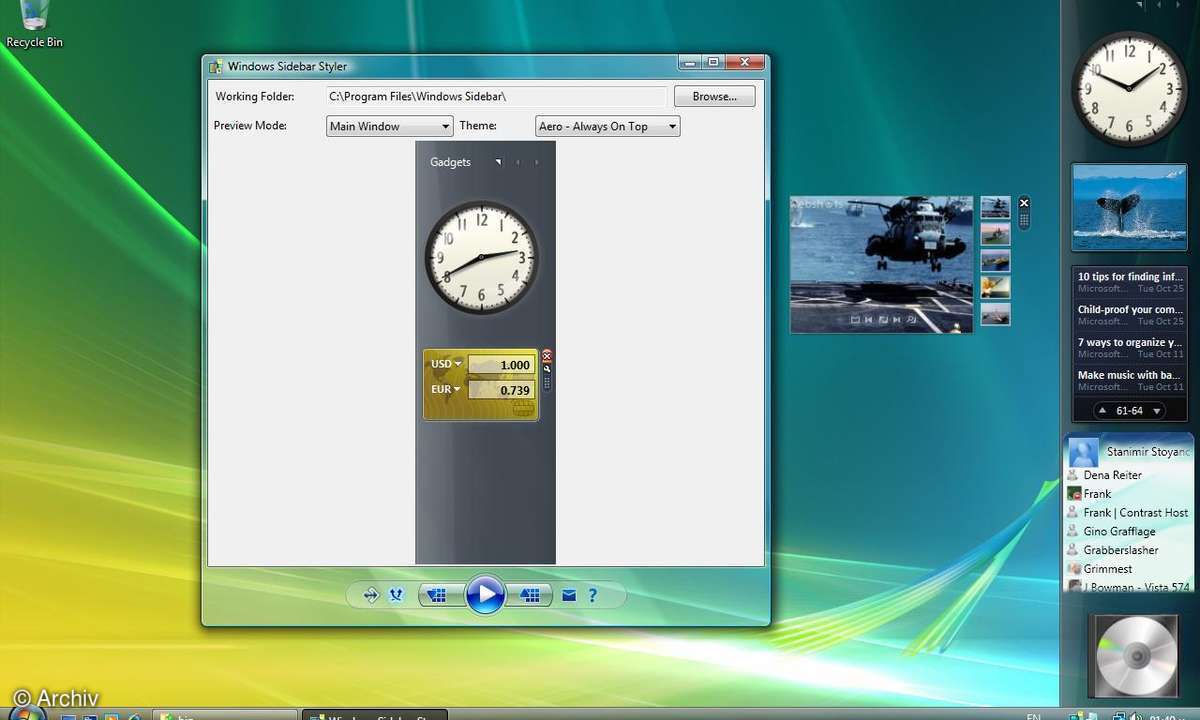Click the down-arrow grid button left of play
The width and height of the screenshot is (1200, 720).
pos(438,595)
